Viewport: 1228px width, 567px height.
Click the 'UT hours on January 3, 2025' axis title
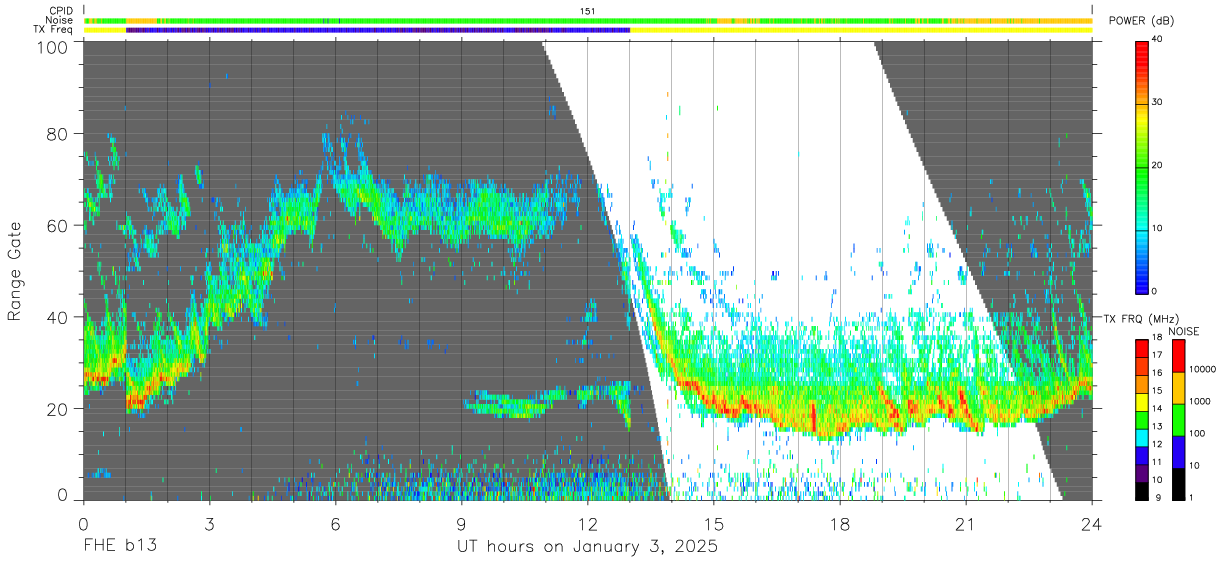tap(587, 547)
